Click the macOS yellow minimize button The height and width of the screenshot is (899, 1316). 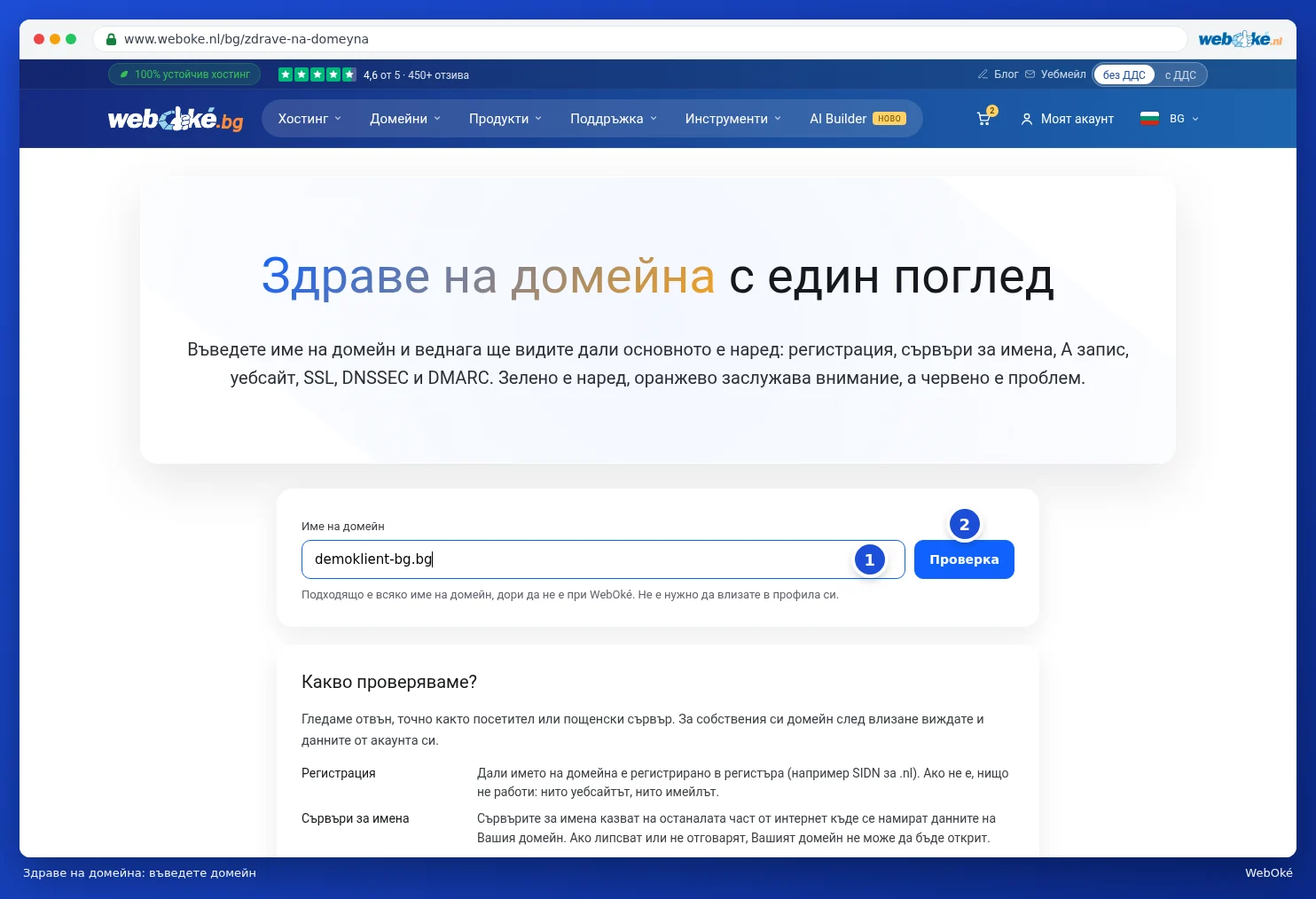pyautogui.click(x=55, y=39)
